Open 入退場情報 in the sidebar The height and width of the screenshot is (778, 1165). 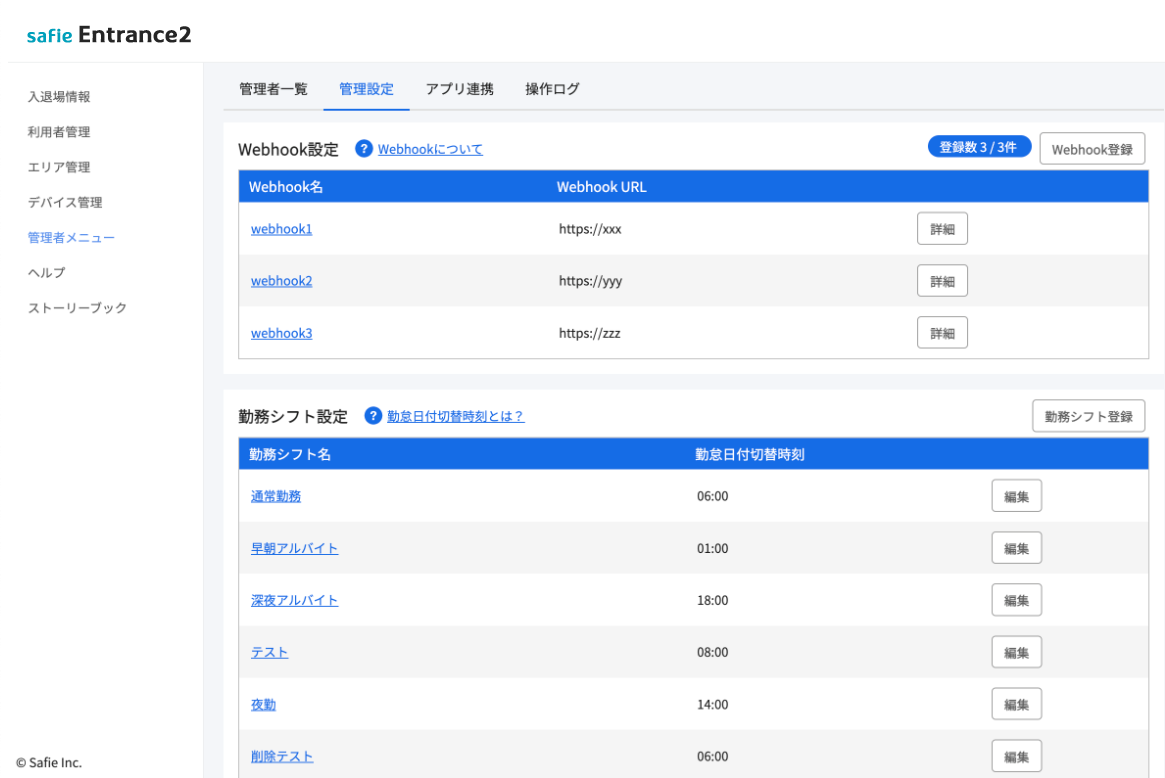point(59,97)
